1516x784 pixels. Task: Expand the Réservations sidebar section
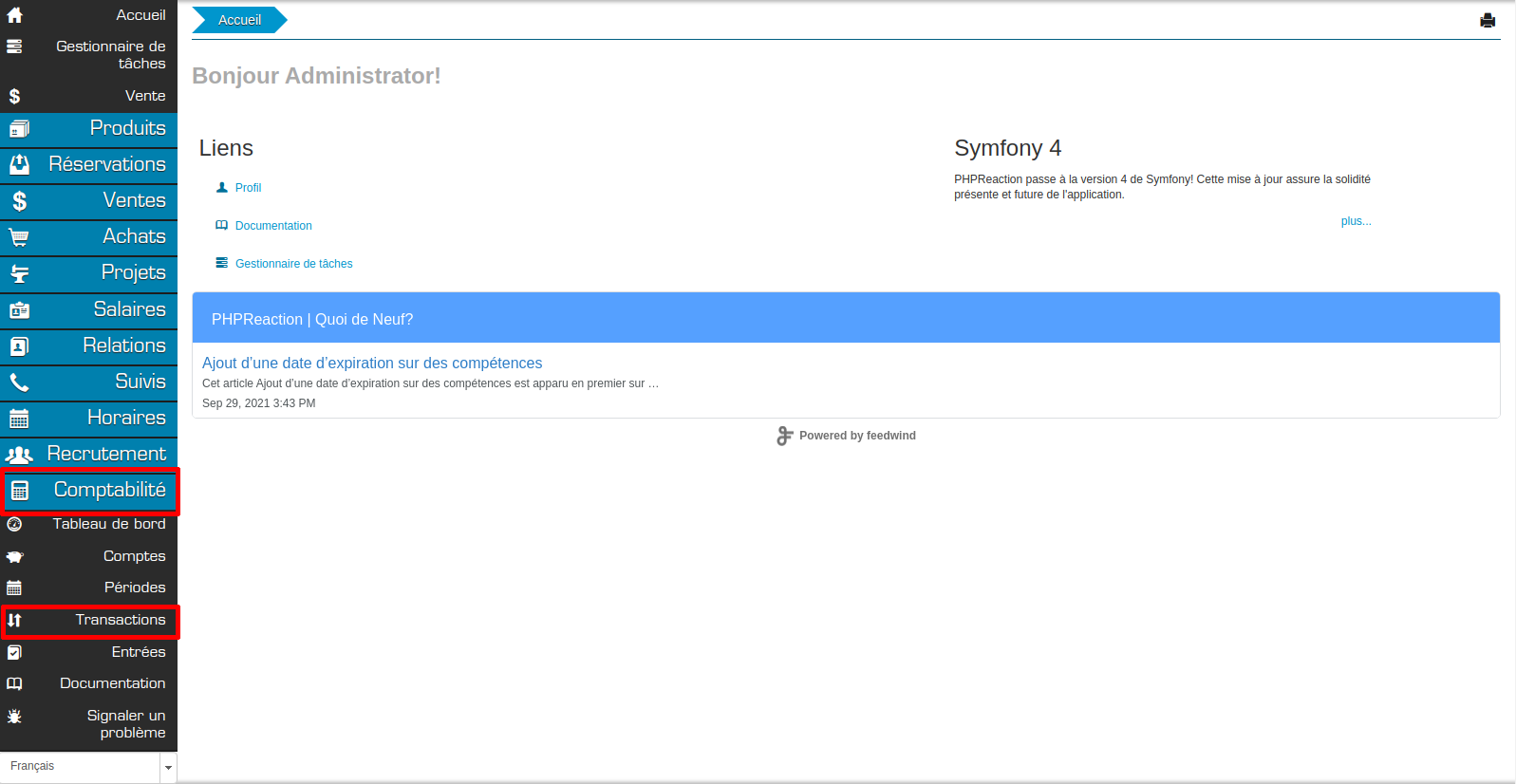pos(106,164)
